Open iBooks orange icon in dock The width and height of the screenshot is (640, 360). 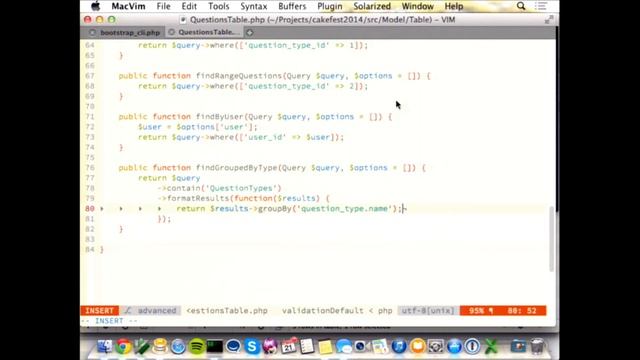[x=418, y=347]
